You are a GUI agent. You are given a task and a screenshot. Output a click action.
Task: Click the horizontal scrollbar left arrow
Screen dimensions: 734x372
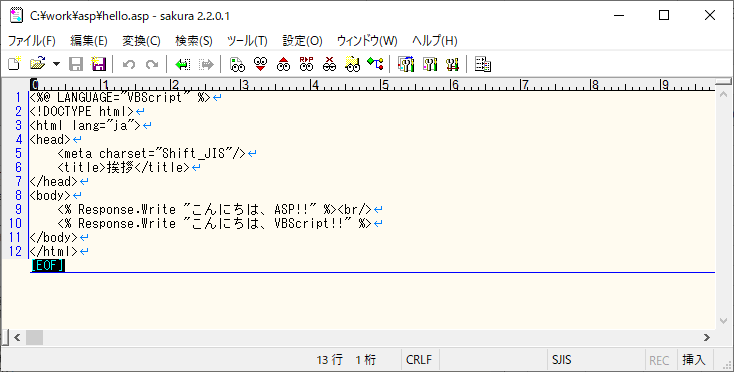[x=17, y=337]
